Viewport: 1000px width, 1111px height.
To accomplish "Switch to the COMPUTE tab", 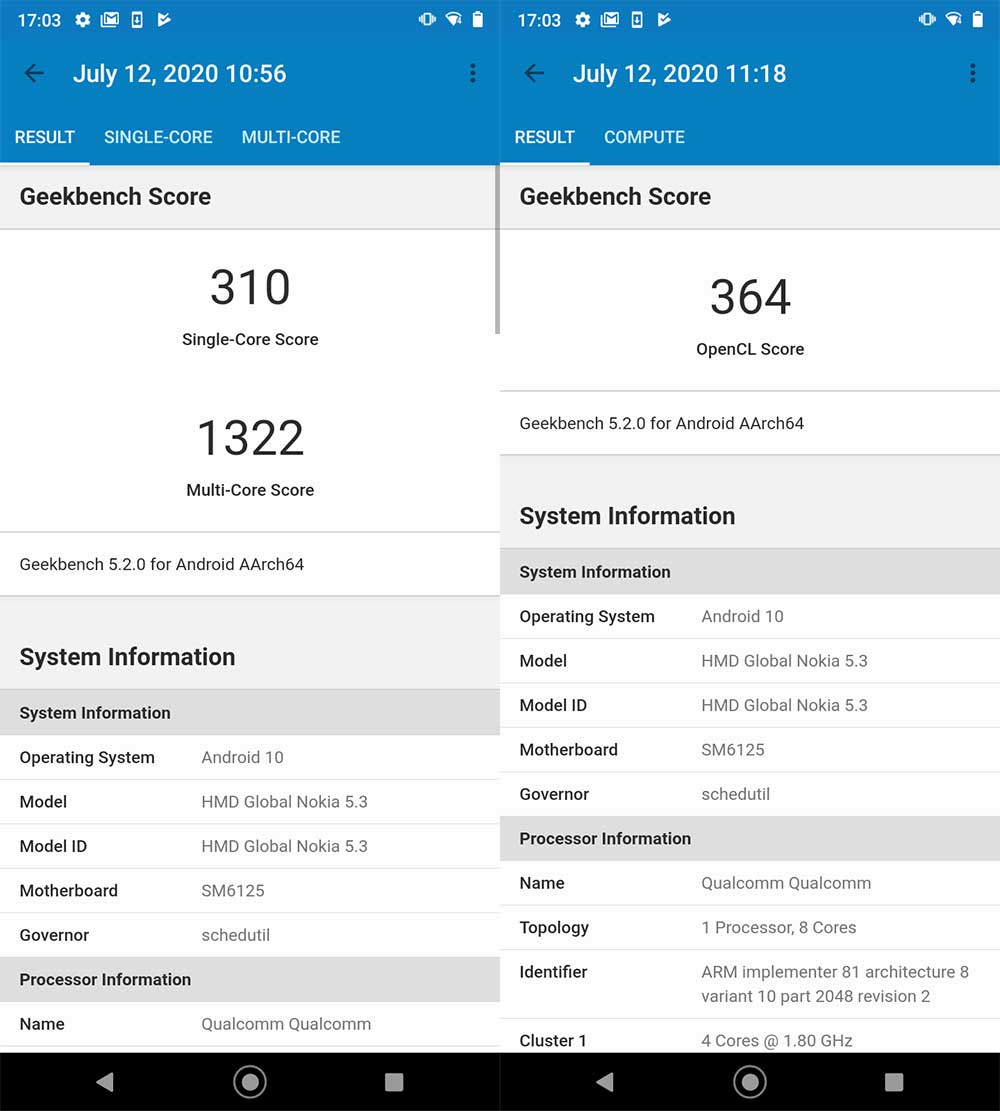I will (x=644, y=137).
